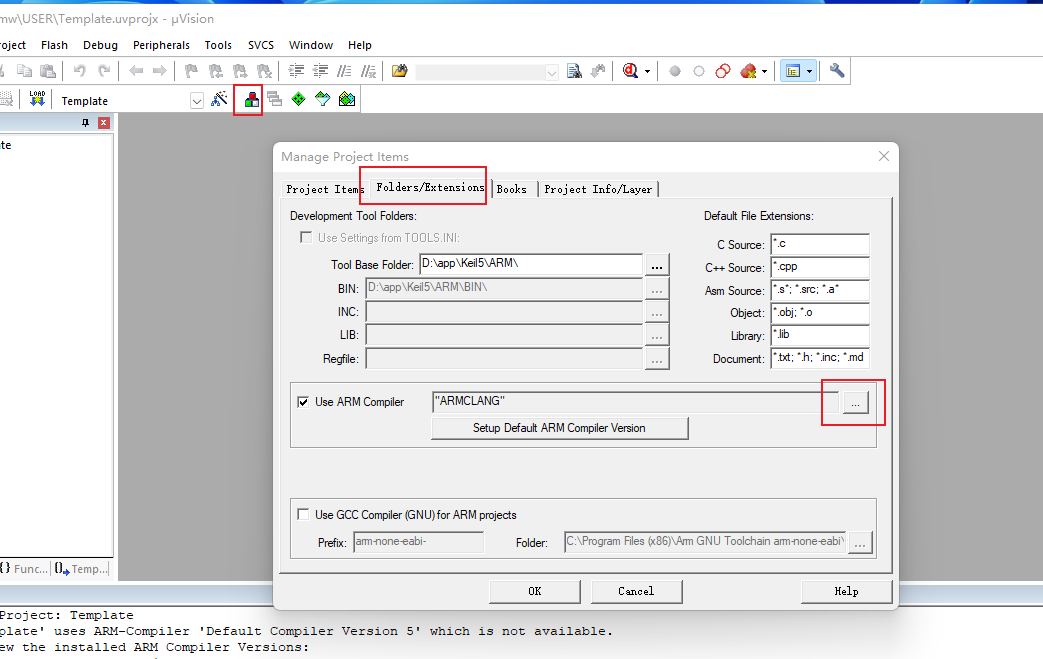Open the Tools menu
Viewport: 1043px width, 659px height.
pyautogui.click(x=218, y=45)
